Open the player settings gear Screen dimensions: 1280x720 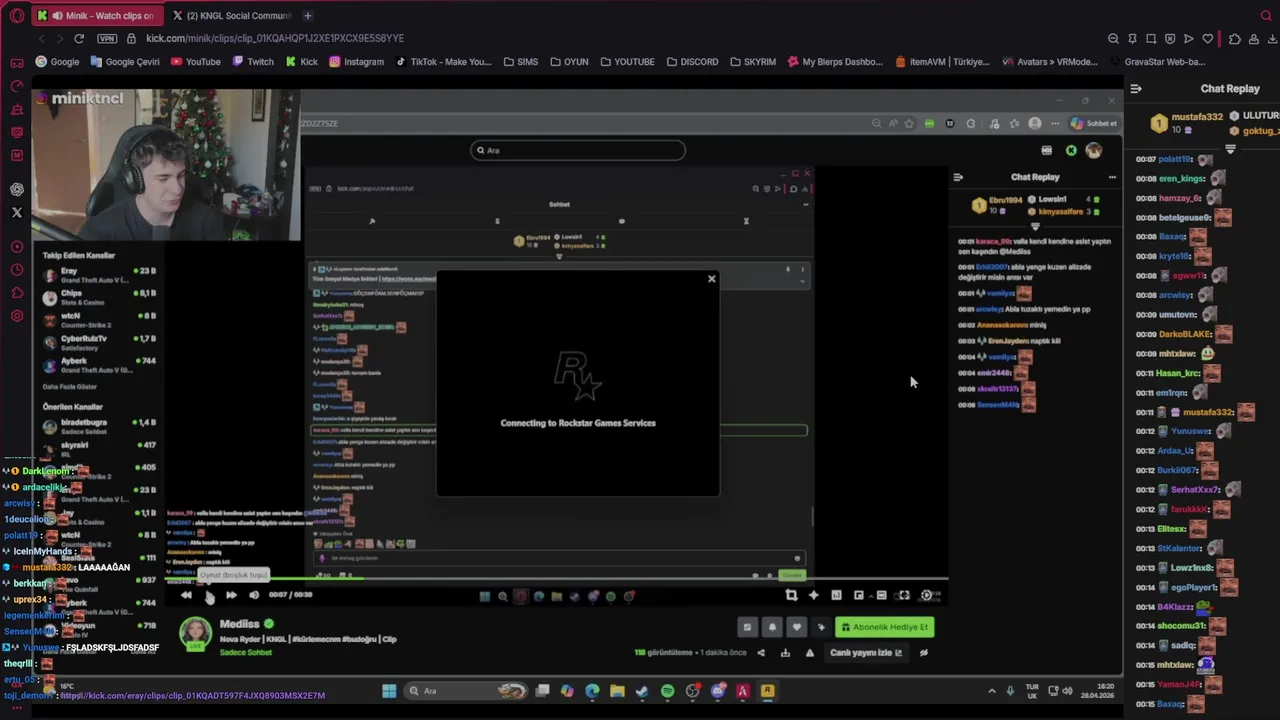pyautogui.click(x=927, y=595)
